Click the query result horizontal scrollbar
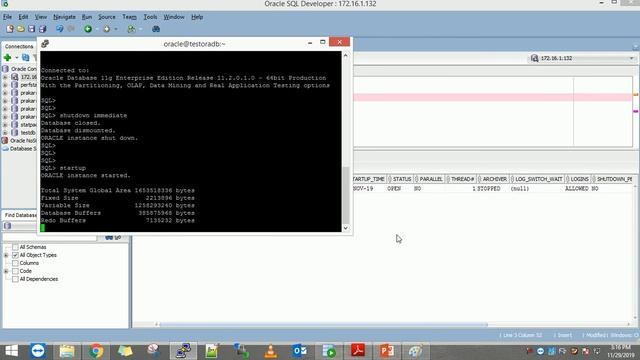The width and height of the screenshot is (640, 360). point(324,324)
